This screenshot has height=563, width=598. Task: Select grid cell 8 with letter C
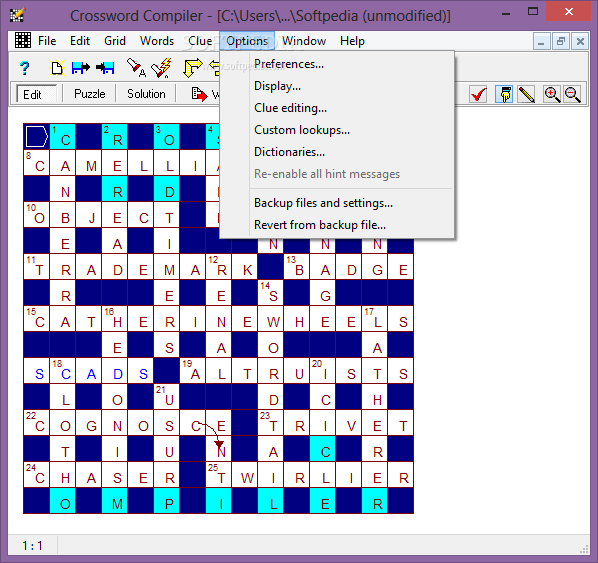point(37,163)
